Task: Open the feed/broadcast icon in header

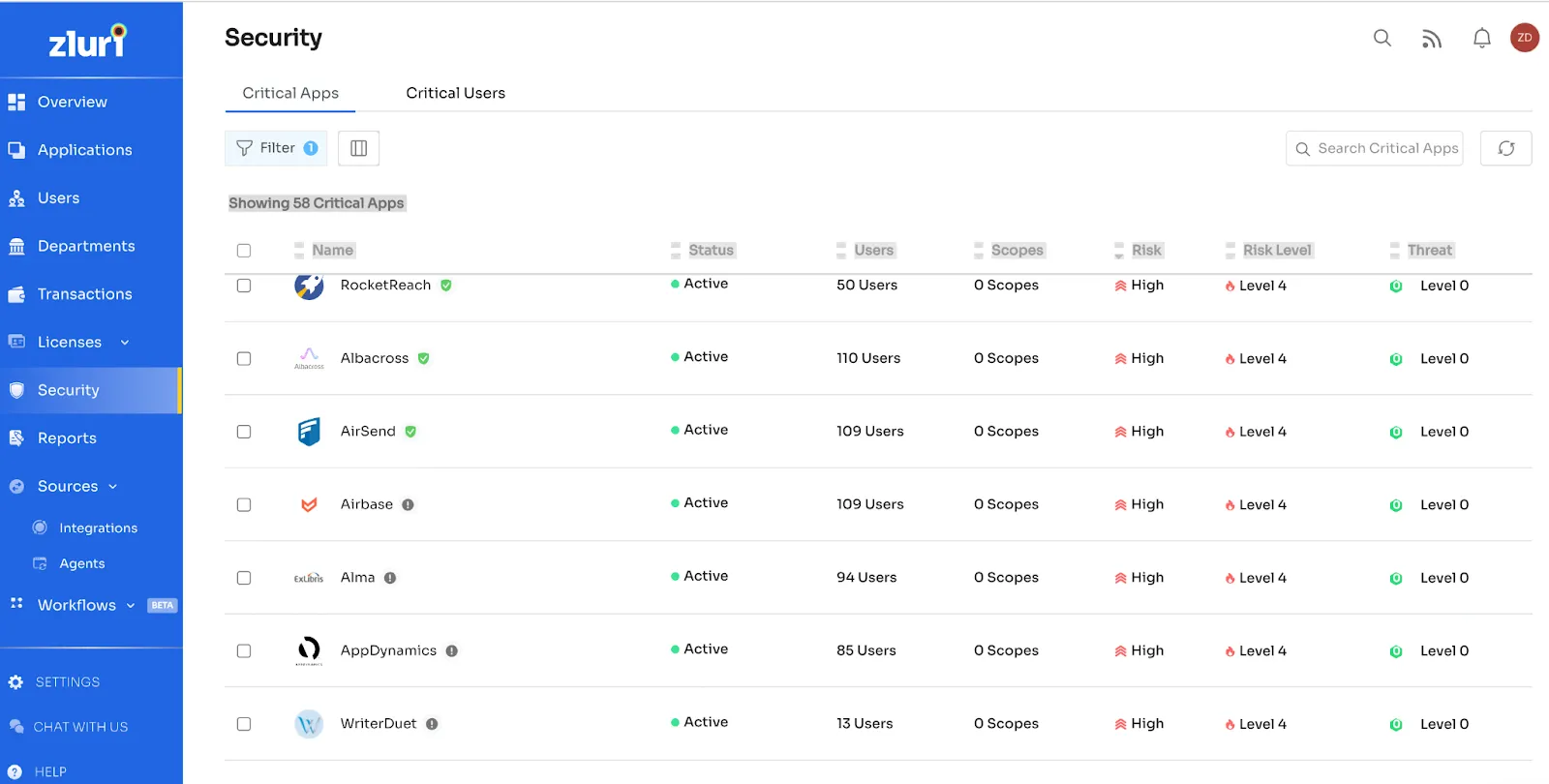Action: click(x=1432, y=39)
